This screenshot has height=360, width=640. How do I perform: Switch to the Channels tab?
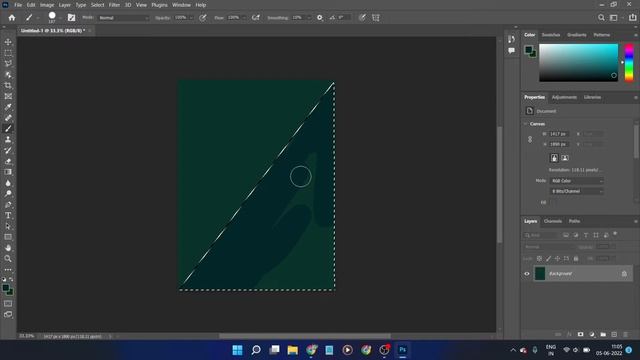[553, 221]
